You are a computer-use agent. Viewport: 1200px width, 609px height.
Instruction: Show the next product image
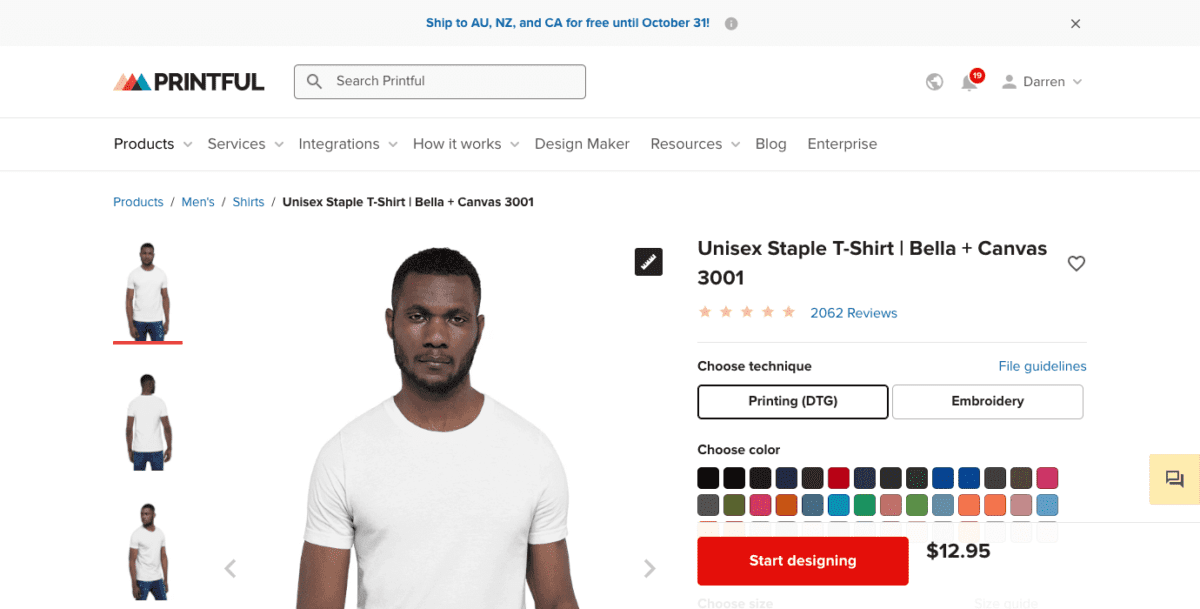(x=650, y=569)
